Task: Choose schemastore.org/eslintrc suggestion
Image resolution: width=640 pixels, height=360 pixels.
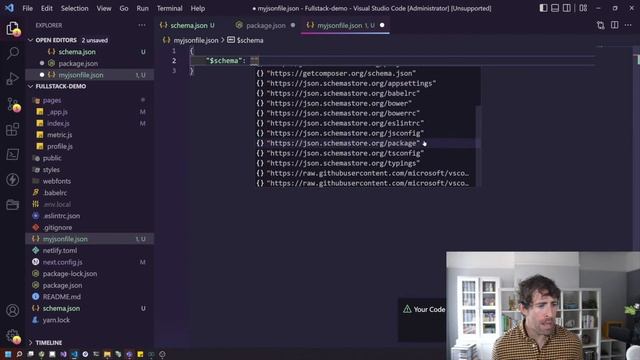Action: (365, 123)
